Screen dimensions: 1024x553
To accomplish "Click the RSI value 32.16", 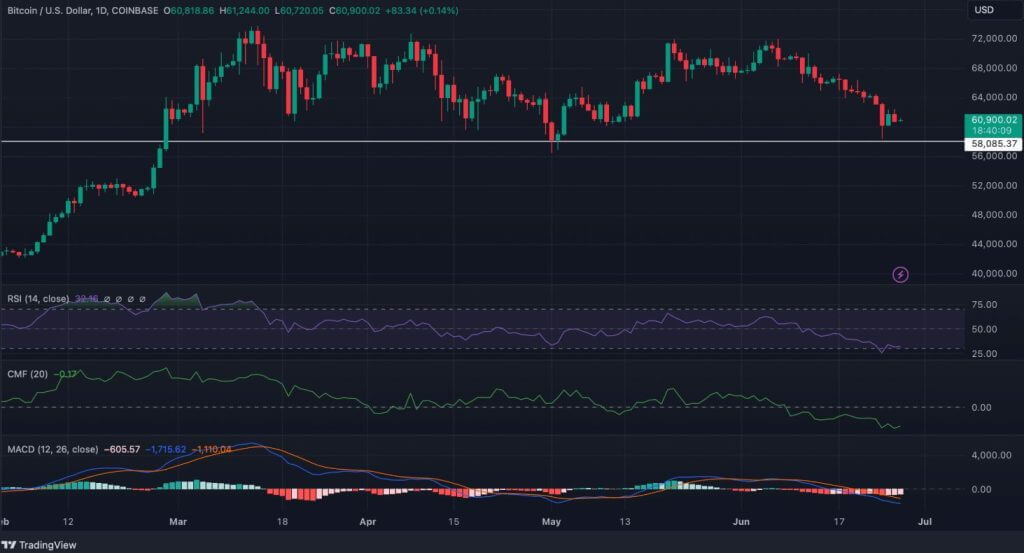I will (86, 298).
